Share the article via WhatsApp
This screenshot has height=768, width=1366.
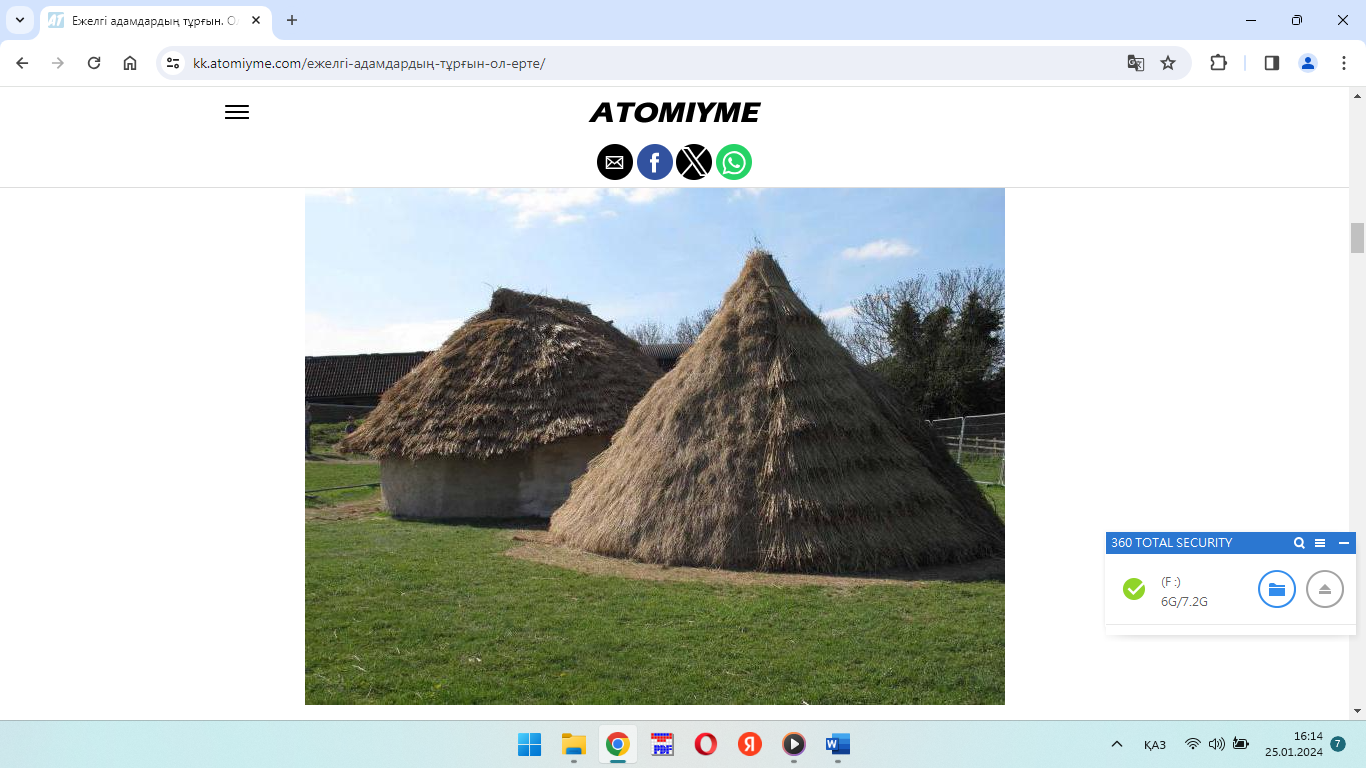[x=734, y=162]
